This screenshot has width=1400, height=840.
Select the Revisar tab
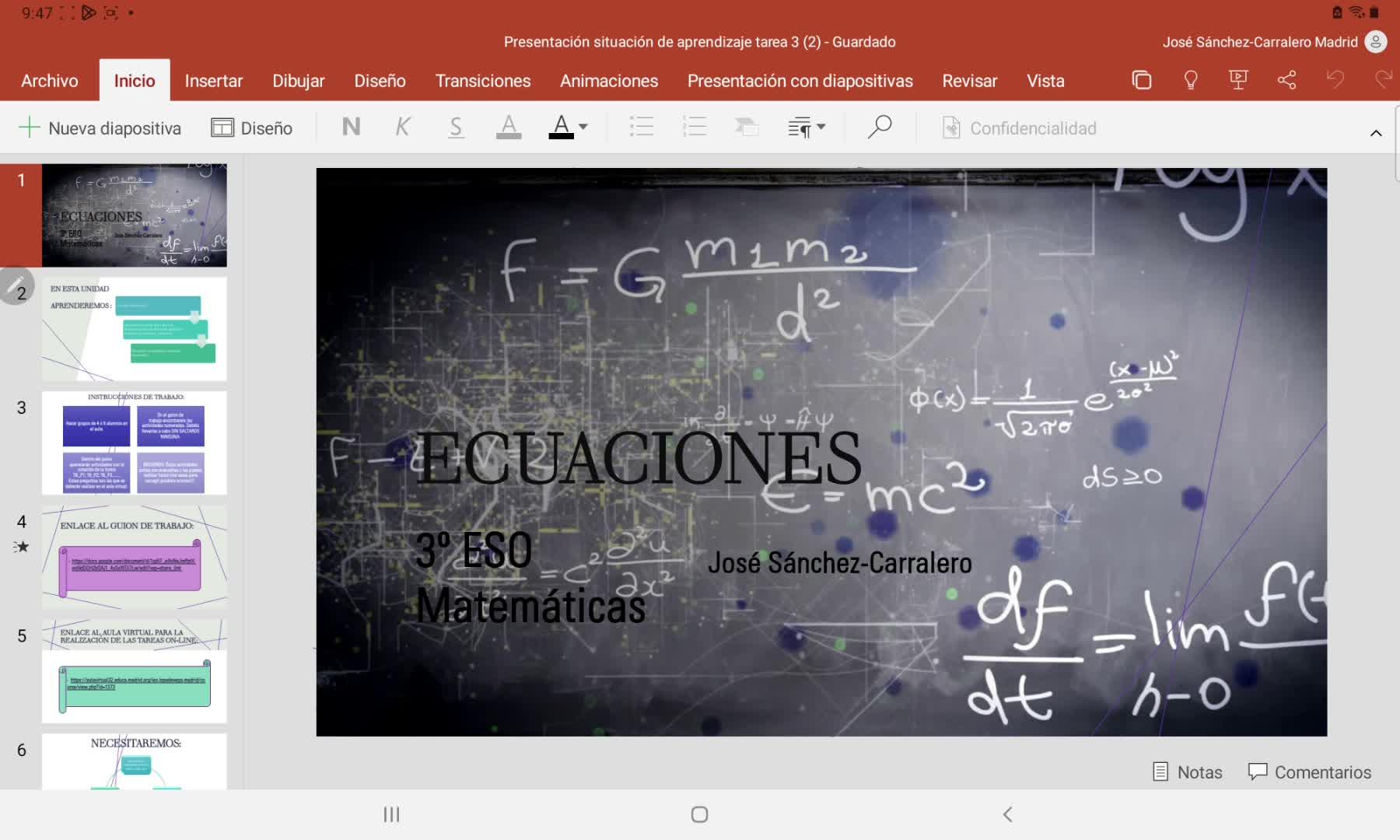[x=970, y=81]
